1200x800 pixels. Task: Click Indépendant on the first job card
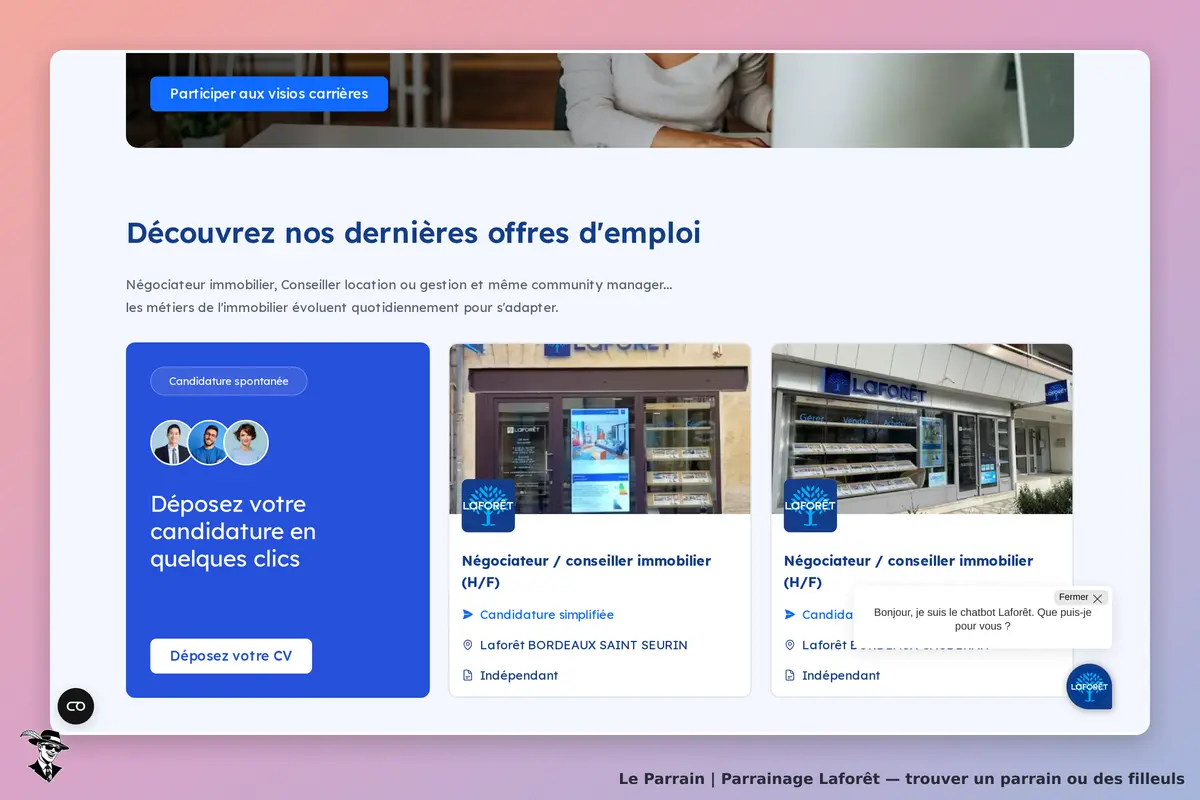(519, 675)
